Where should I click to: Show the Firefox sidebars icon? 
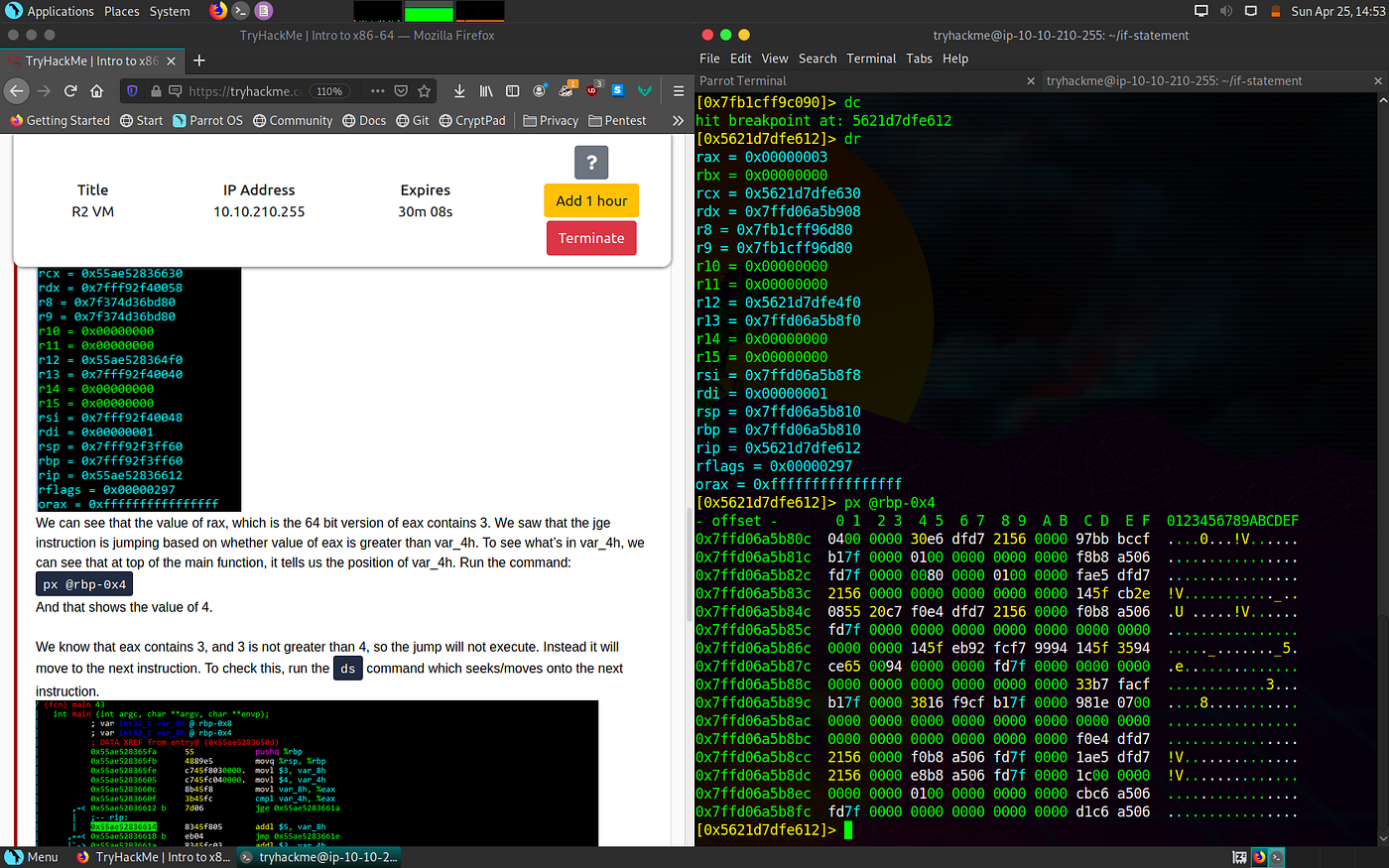click(513, 91)
